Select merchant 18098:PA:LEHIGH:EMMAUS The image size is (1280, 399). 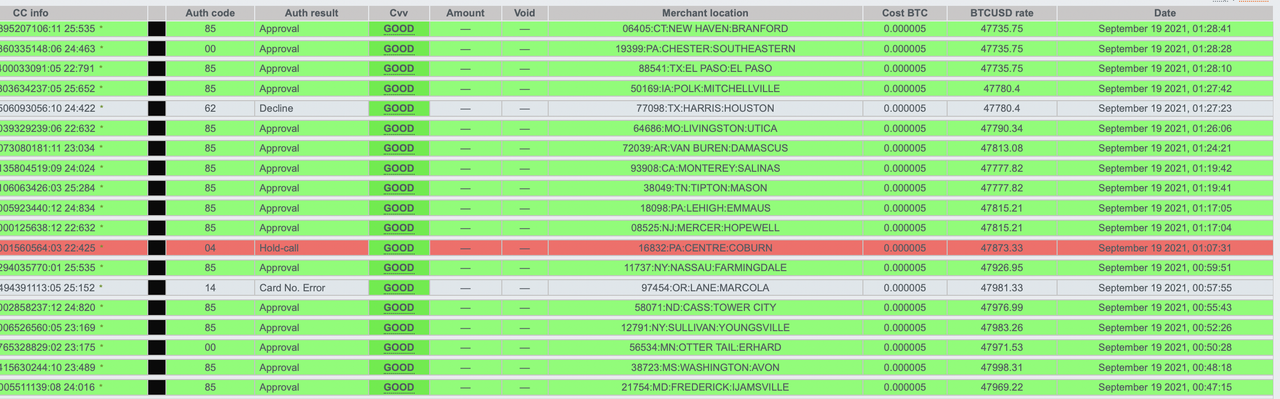coord(705,208)
